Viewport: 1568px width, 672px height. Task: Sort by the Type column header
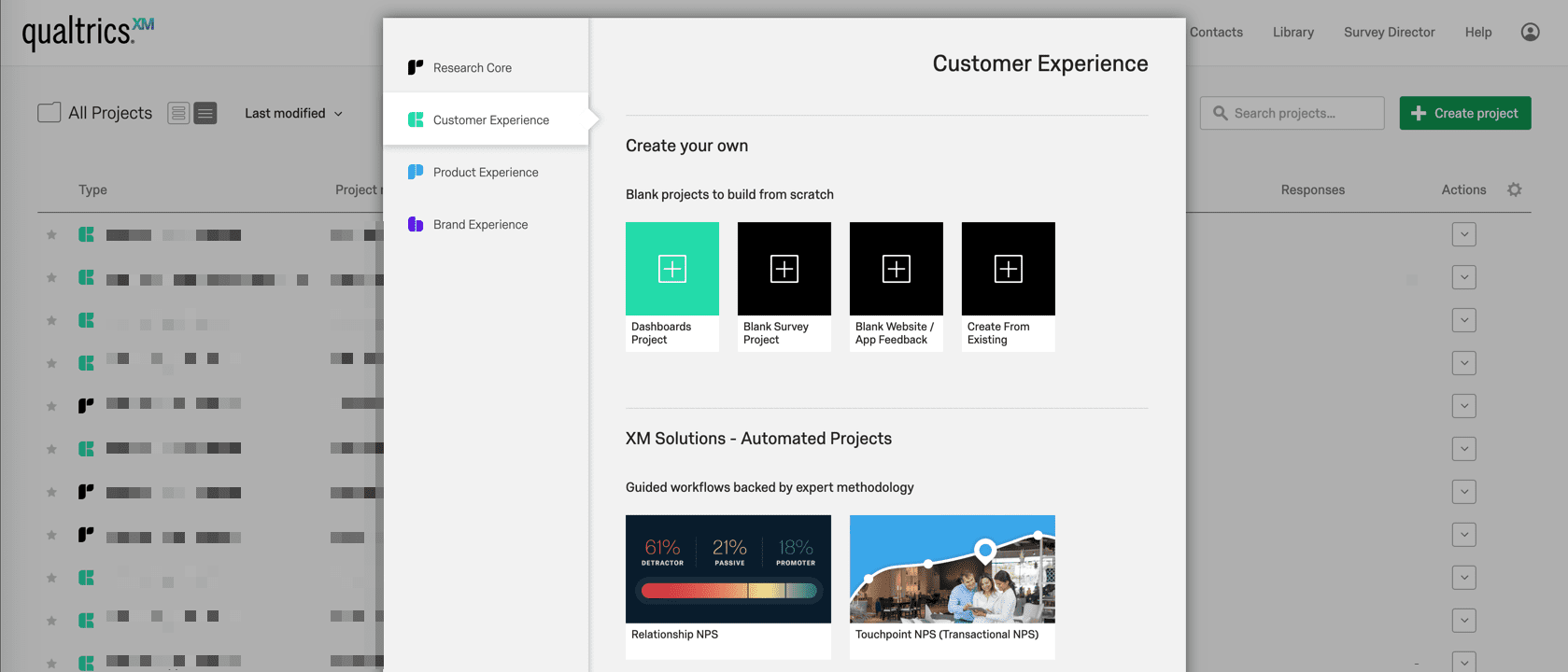(x=92, y=189)
